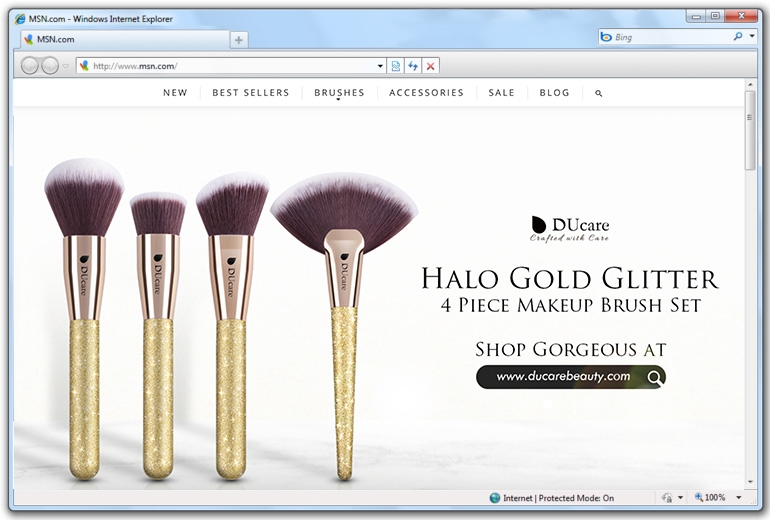
Task: Expand the address bar URL history dropdown
Action: pos(380,66)
